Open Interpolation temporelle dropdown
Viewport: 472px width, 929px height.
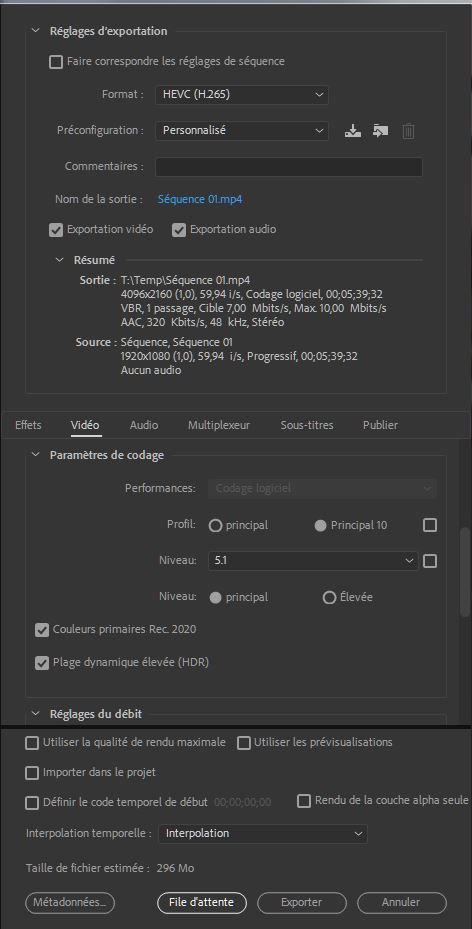[262, 834]
